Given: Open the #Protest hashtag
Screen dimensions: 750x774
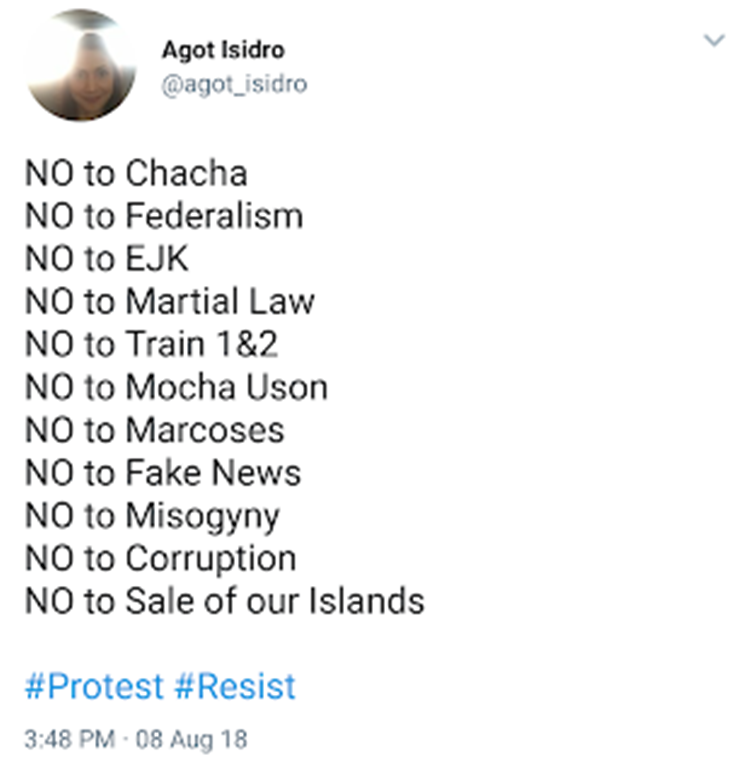Looking at the screenshot, I should (x=94, y=687).
